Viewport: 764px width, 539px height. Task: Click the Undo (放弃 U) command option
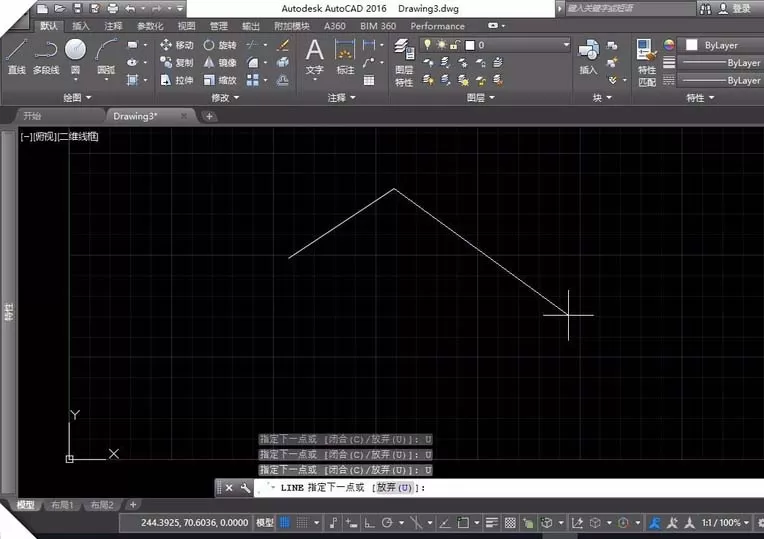(395, 487)
